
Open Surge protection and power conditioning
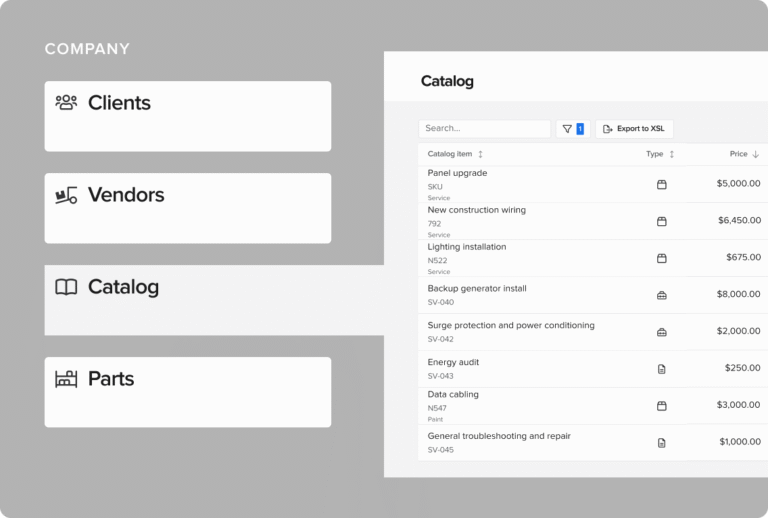pyautogui.click(x=511, y=325)
